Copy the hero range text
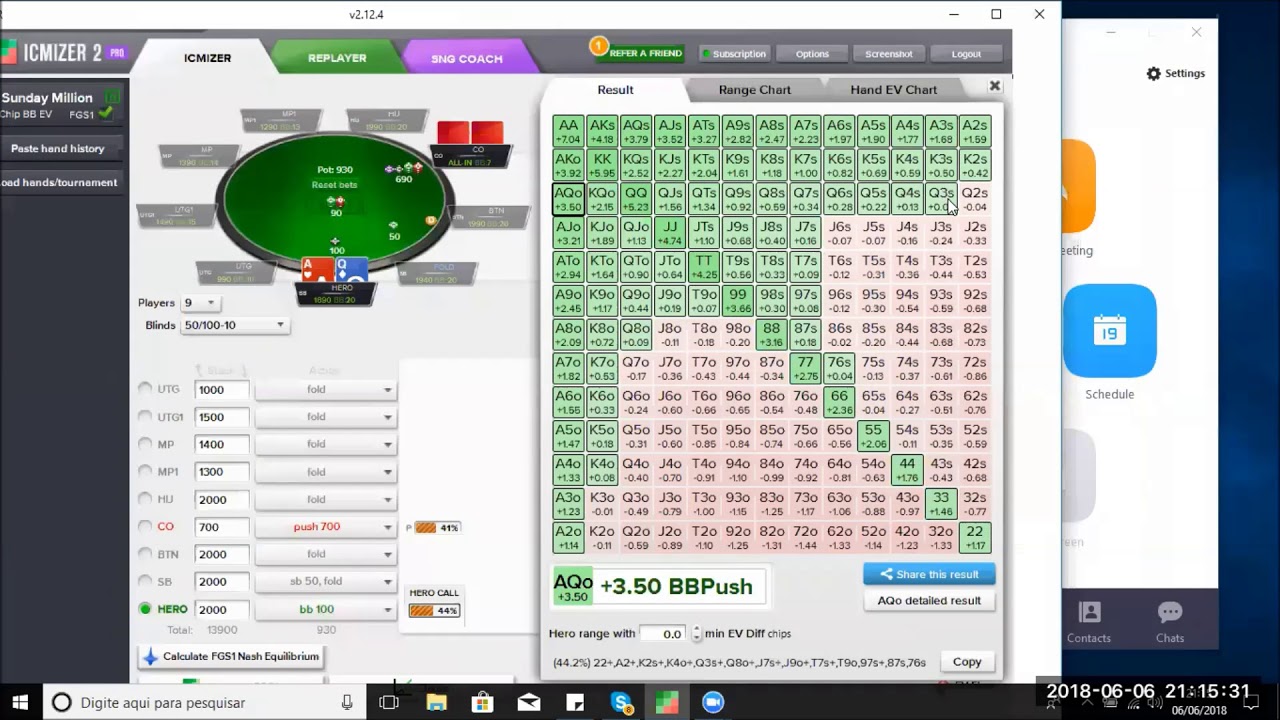 point(967,662)
